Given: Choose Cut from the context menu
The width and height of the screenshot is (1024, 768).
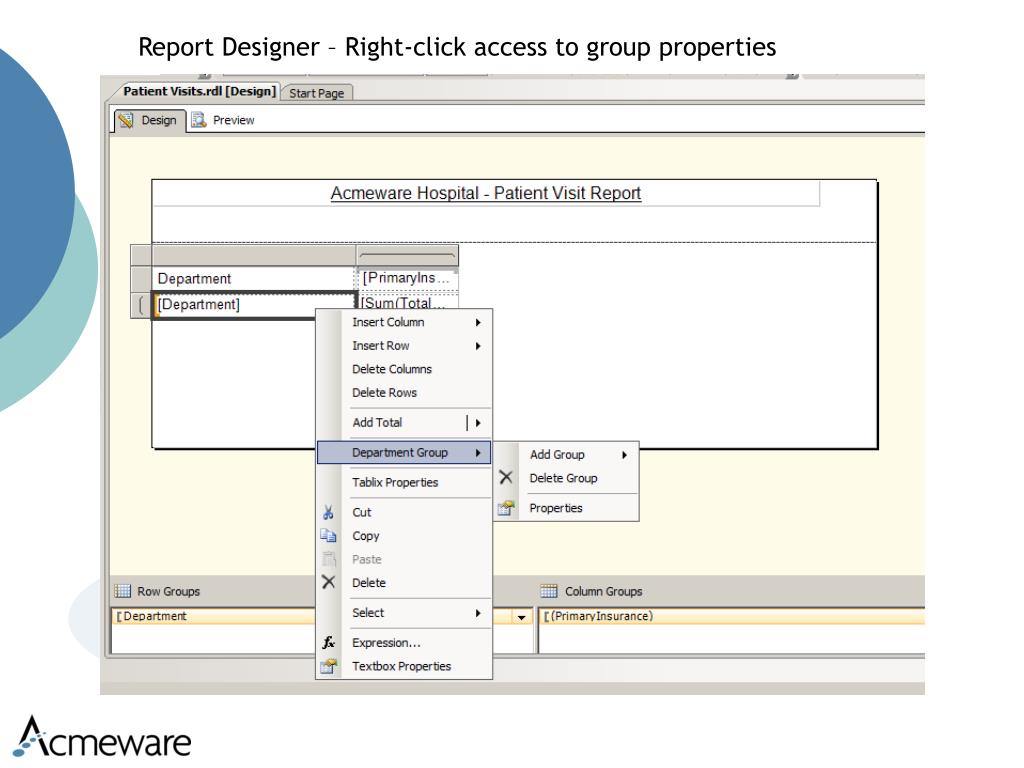Looking at the screenshot, I should [404, 513].
